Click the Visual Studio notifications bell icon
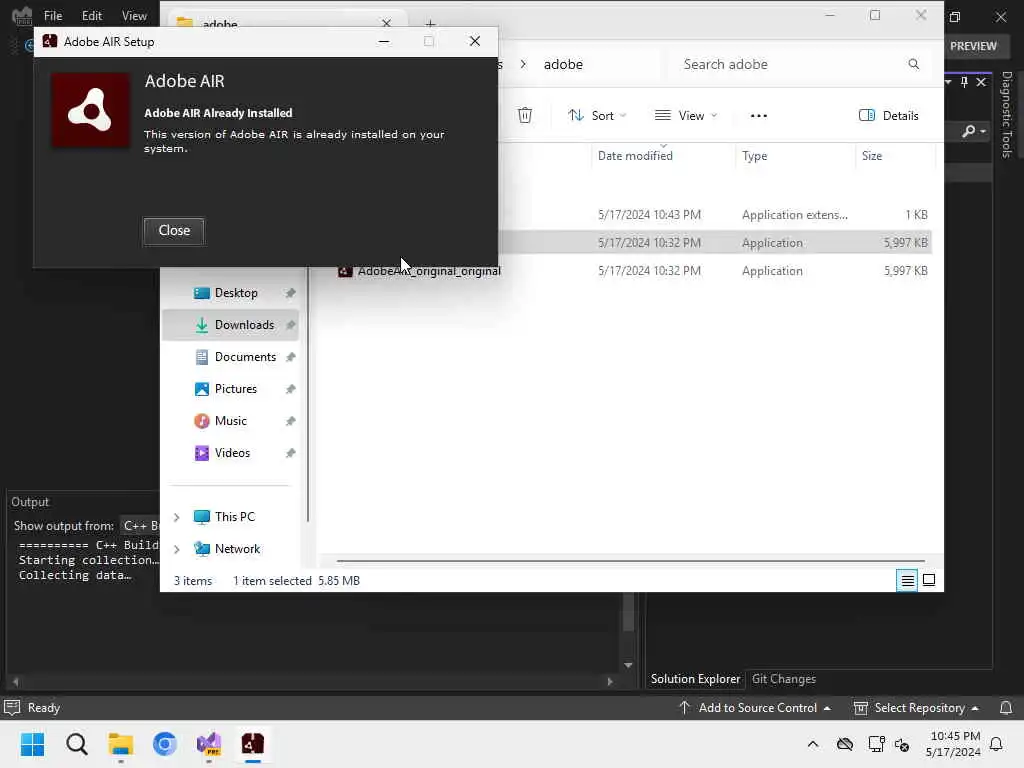This screenshot has height=768, width=1024. click(1006, 708)
